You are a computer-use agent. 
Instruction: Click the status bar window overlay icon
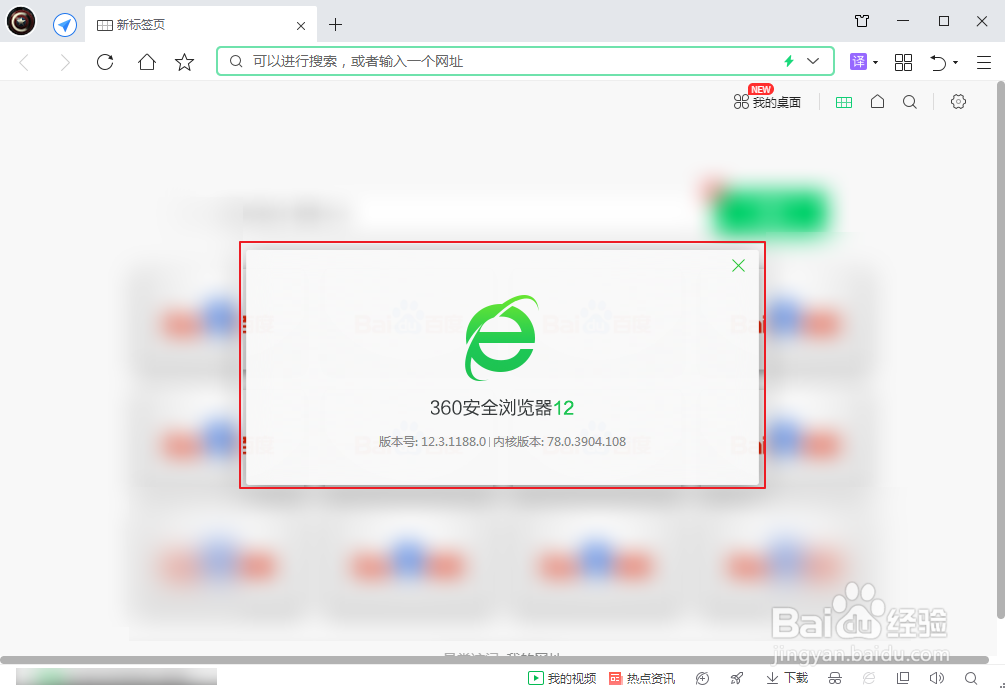tap(903, 678)
